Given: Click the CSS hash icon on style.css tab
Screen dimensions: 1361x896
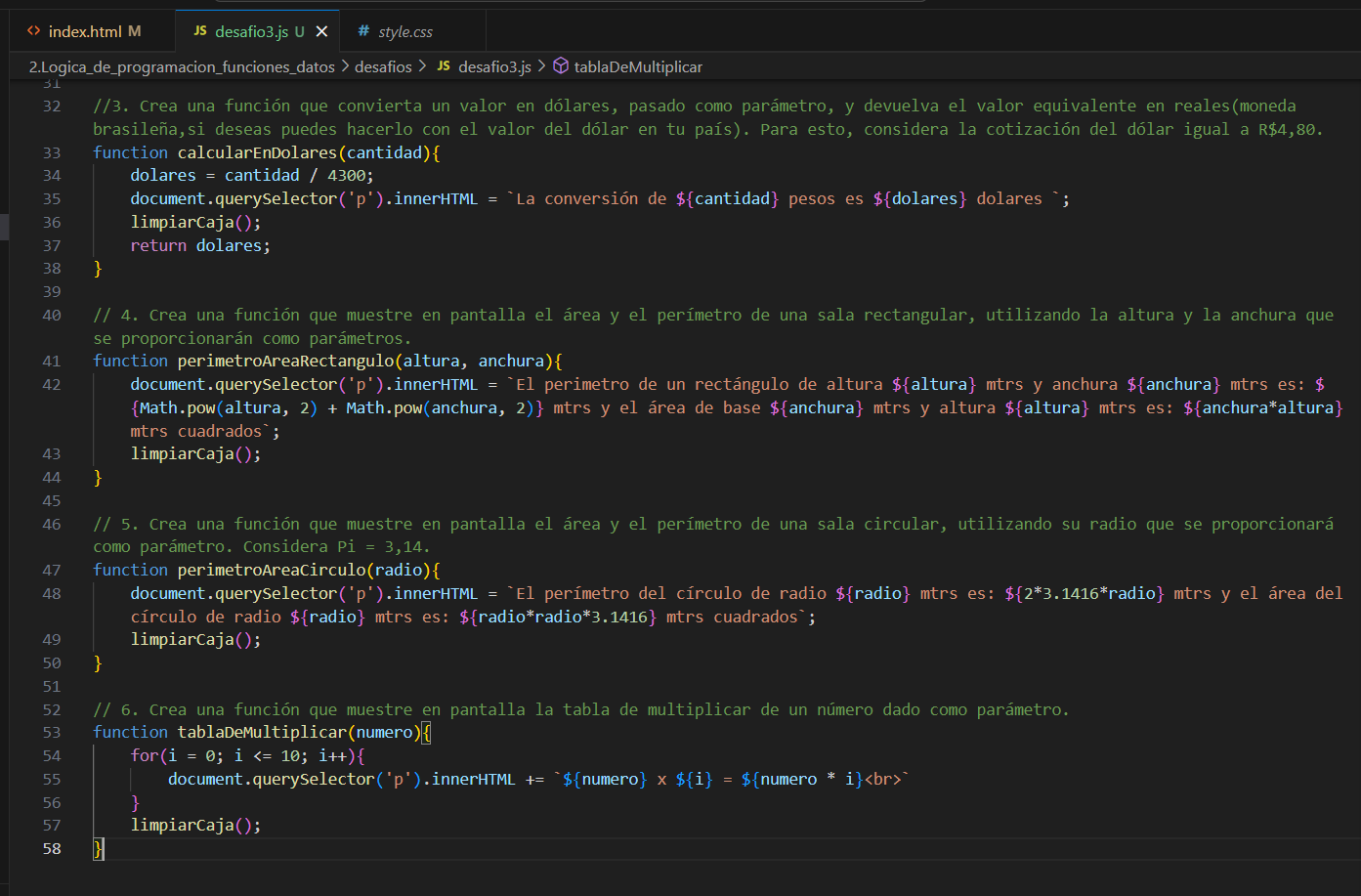Looking at the screenshot, I should pos(363,31).
